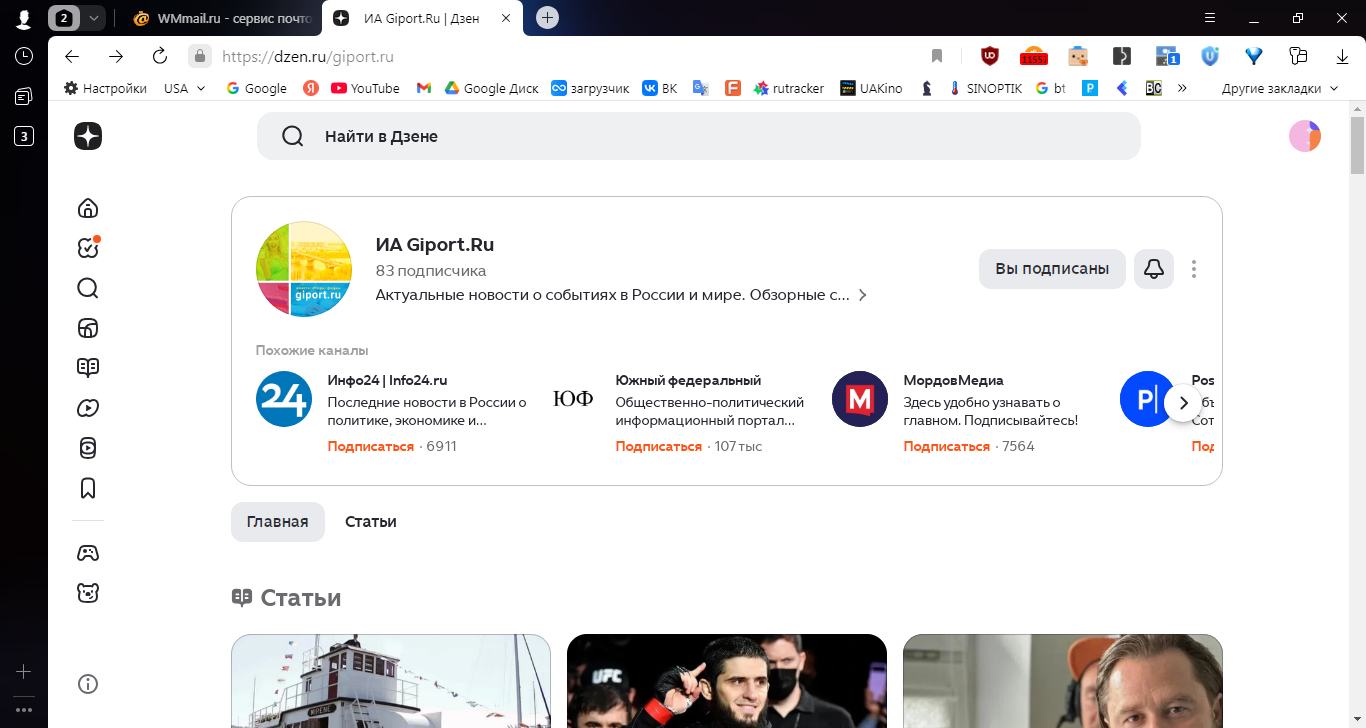Open the 'загрузчик' bookmark

[591, 88]
